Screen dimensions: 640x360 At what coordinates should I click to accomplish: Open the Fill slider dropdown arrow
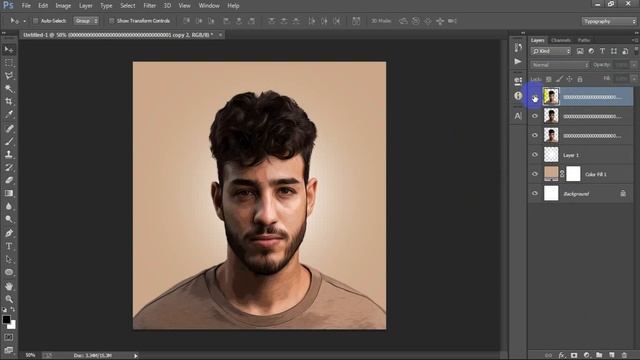click(x=634, y=78)
